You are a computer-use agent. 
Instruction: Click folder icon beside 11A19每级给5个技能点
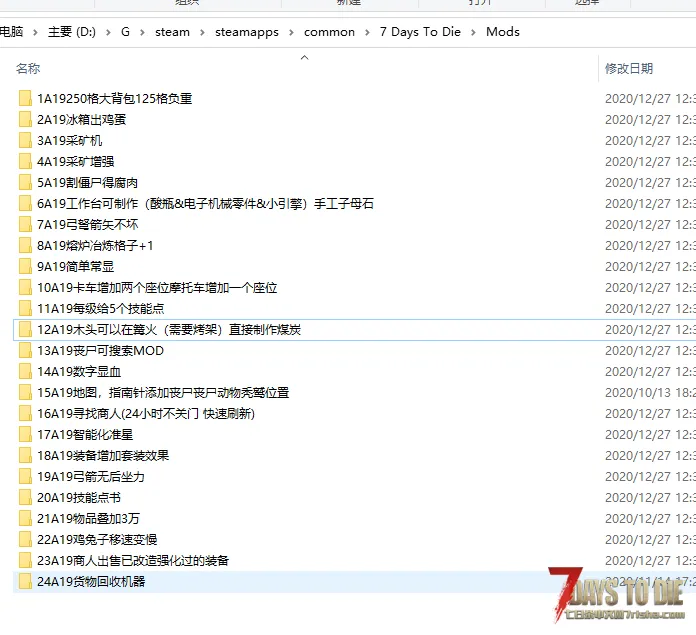point(25,308)
